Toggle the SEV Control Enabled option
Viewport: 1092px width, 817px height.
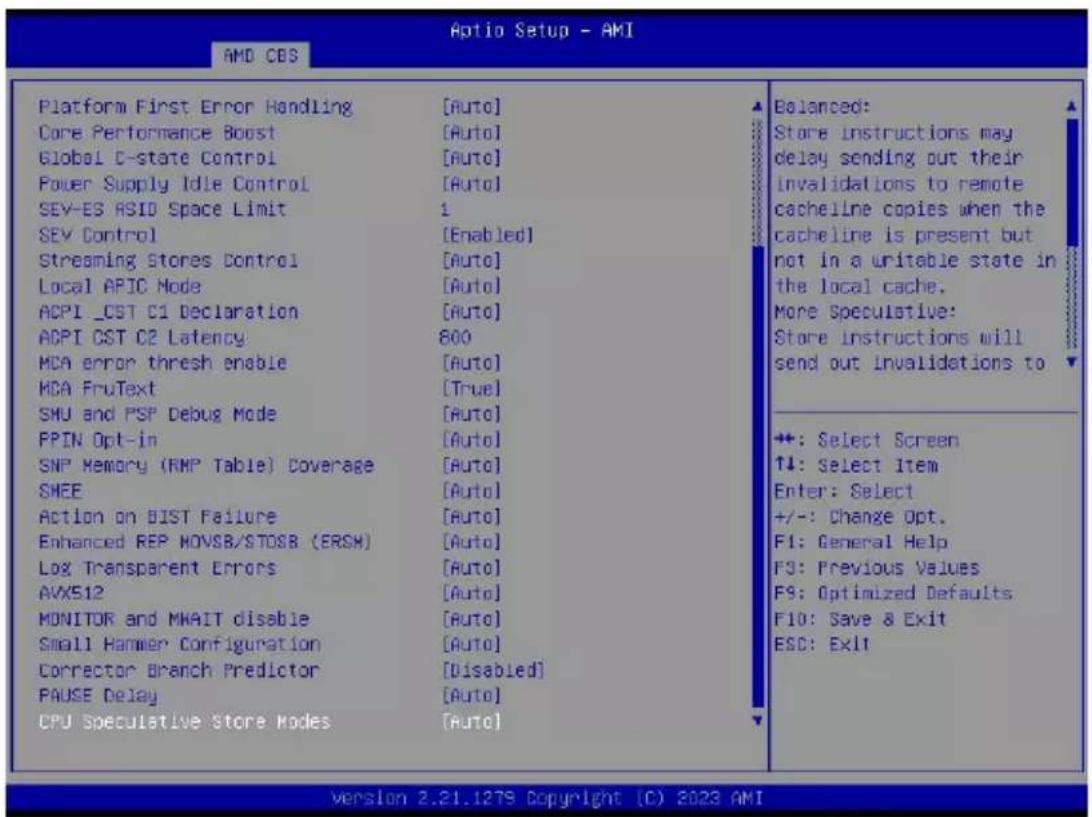(x=488, y=235)
